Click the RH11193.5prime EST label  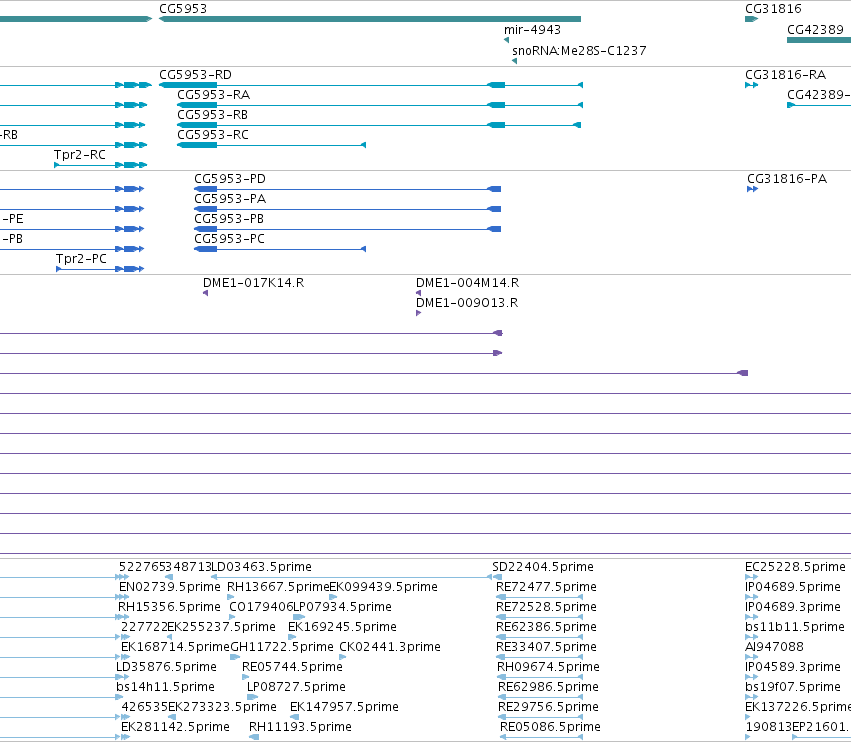300,727
